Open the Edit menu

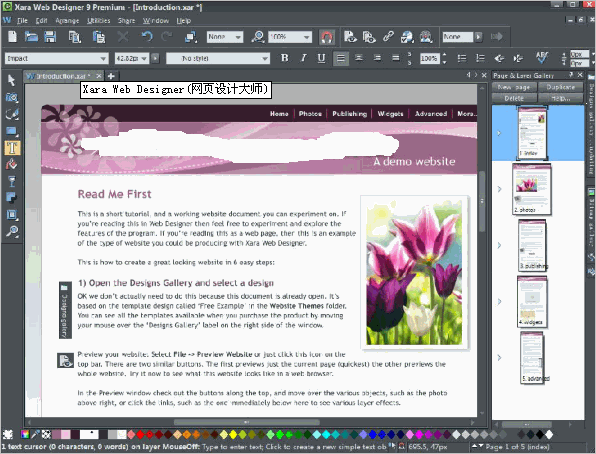click(x=41, y=21)
